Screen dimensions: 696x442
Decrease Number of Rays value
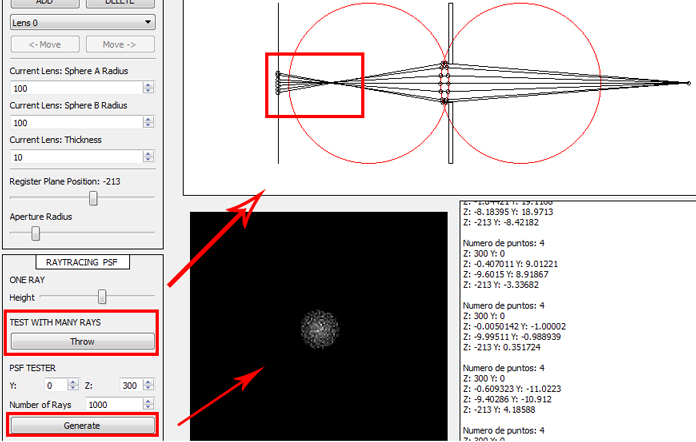coord(149,407)
